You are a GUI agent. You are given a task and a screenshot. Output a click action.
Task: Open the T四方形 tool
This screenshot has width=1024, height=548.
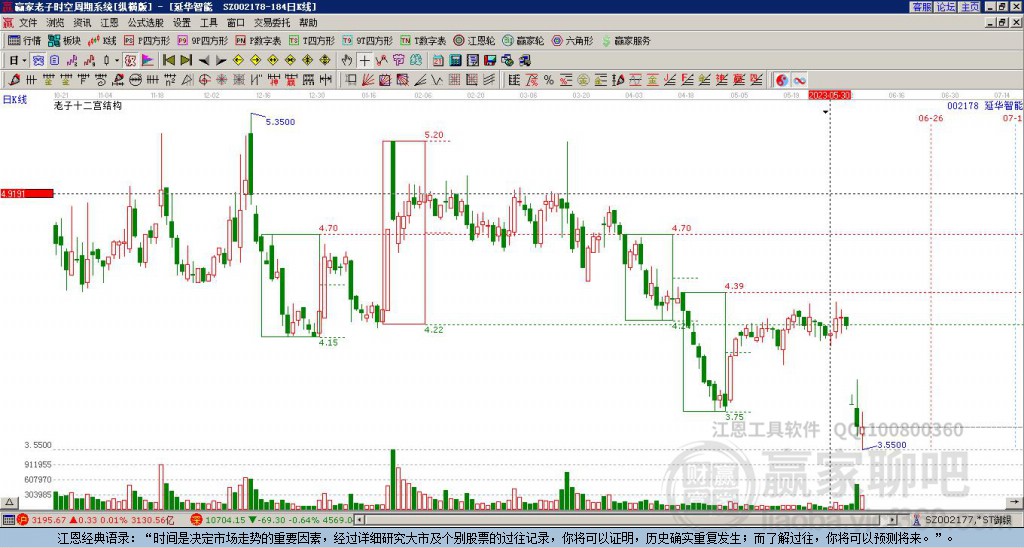tap(312, 40)
